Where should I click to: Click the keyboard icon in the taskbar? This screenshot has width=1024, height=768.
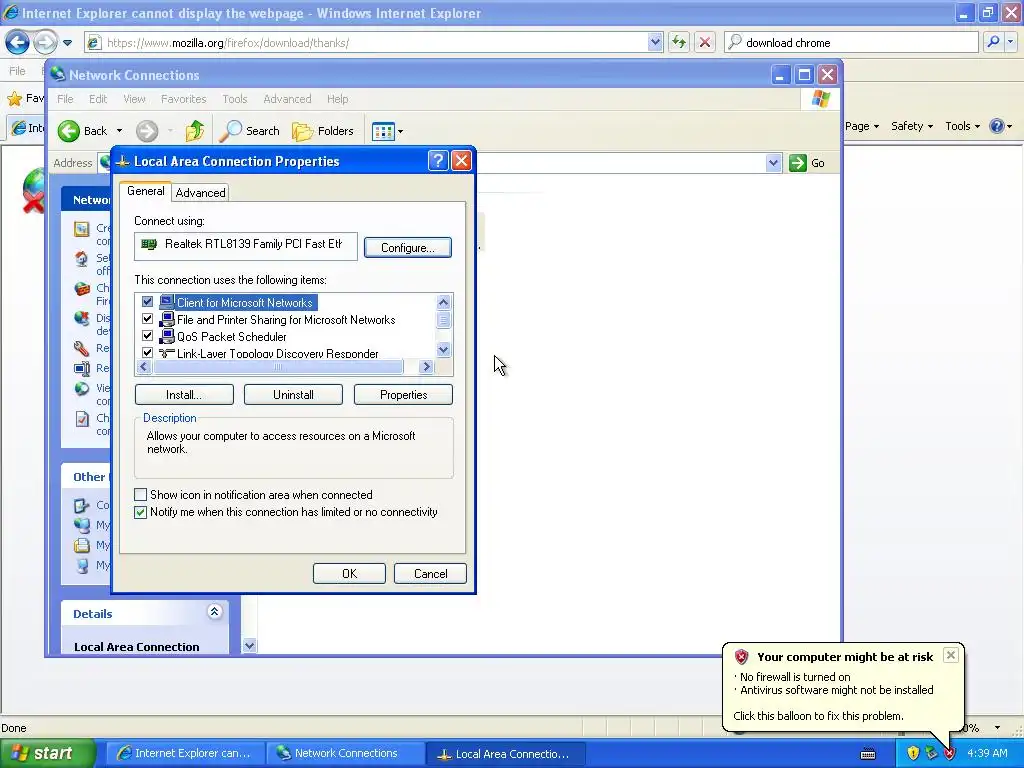coord(868,754)
